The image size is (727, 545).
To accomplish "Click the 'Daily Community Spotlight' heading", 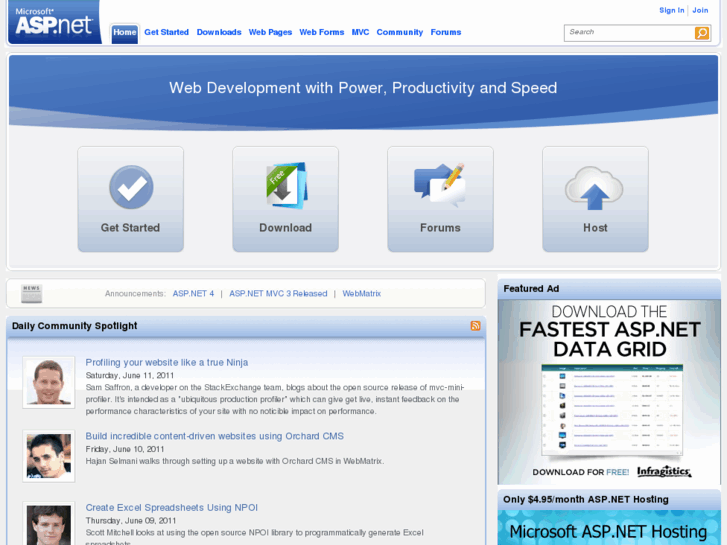I will [x=75, y=326].
